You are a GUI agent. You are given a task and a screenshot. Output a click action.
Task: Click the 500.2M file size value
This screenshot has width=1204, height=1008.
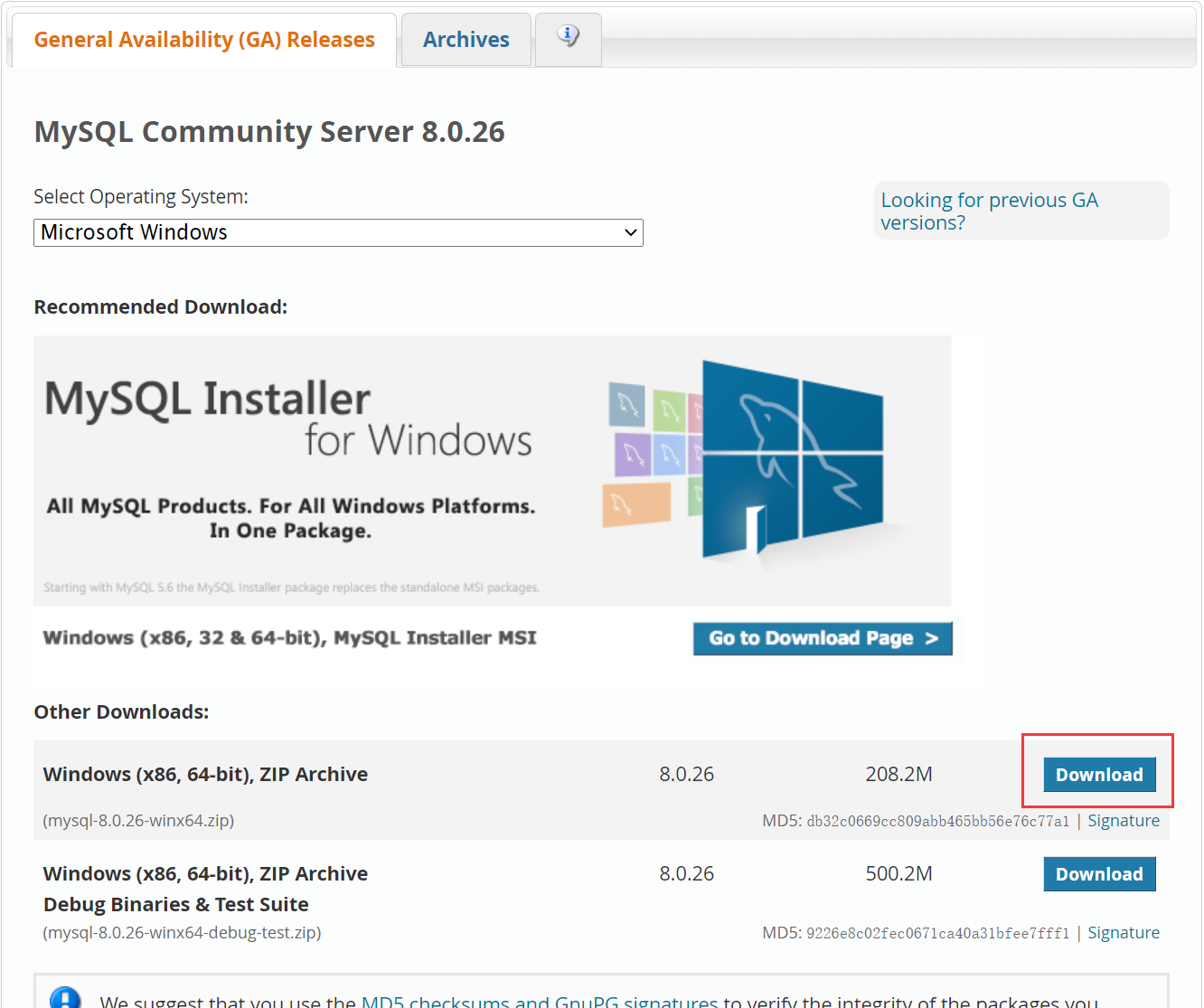898,874
